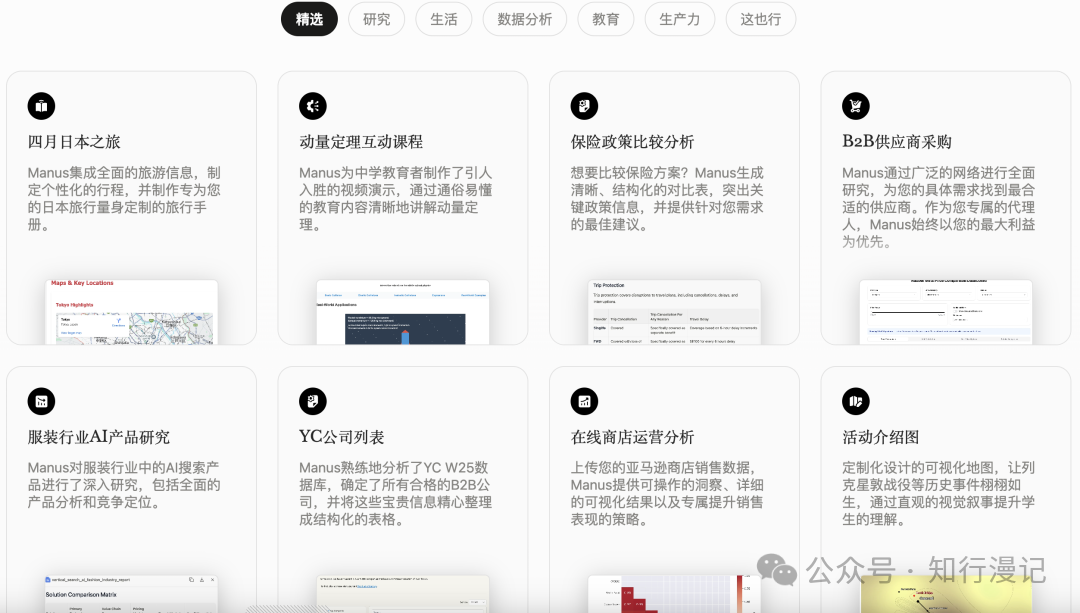Open the 动量定理互动课程 card title
The image size is (1080, 613).
(361, 142)
